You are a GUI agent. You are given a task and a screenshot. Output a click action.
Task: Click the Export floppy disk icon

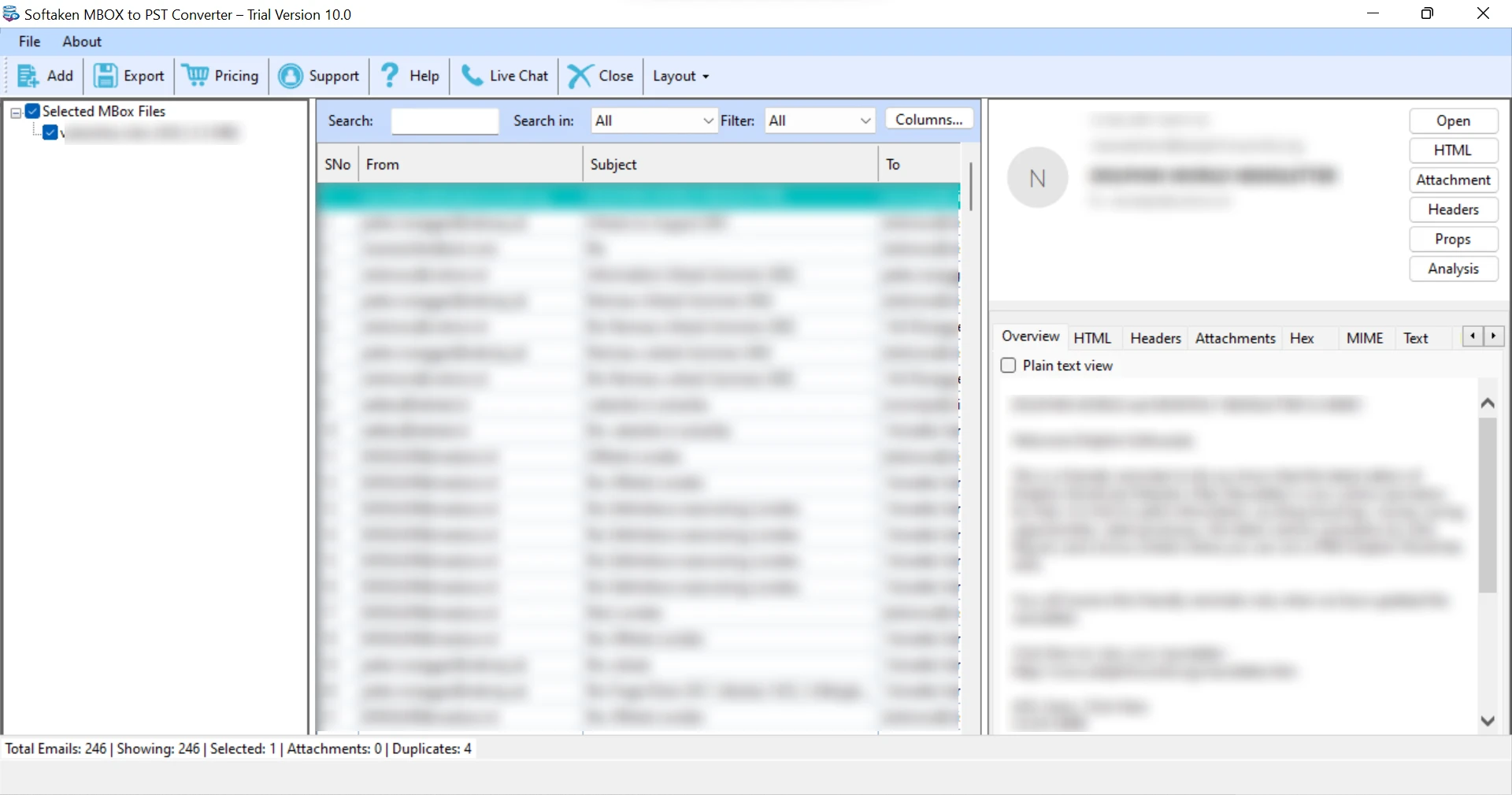pyautogui.click(x=105, y=76)
